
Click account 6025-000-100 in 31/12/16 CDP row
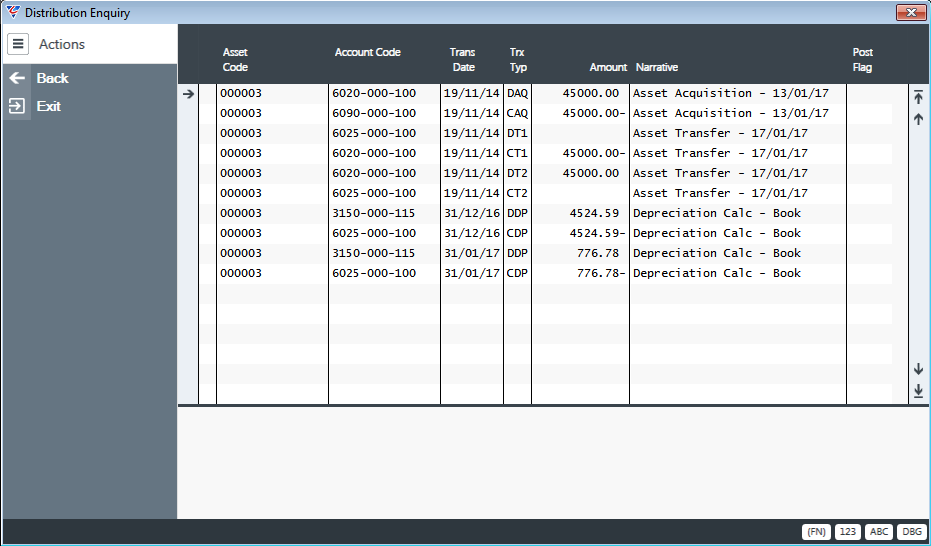(374, 233)
